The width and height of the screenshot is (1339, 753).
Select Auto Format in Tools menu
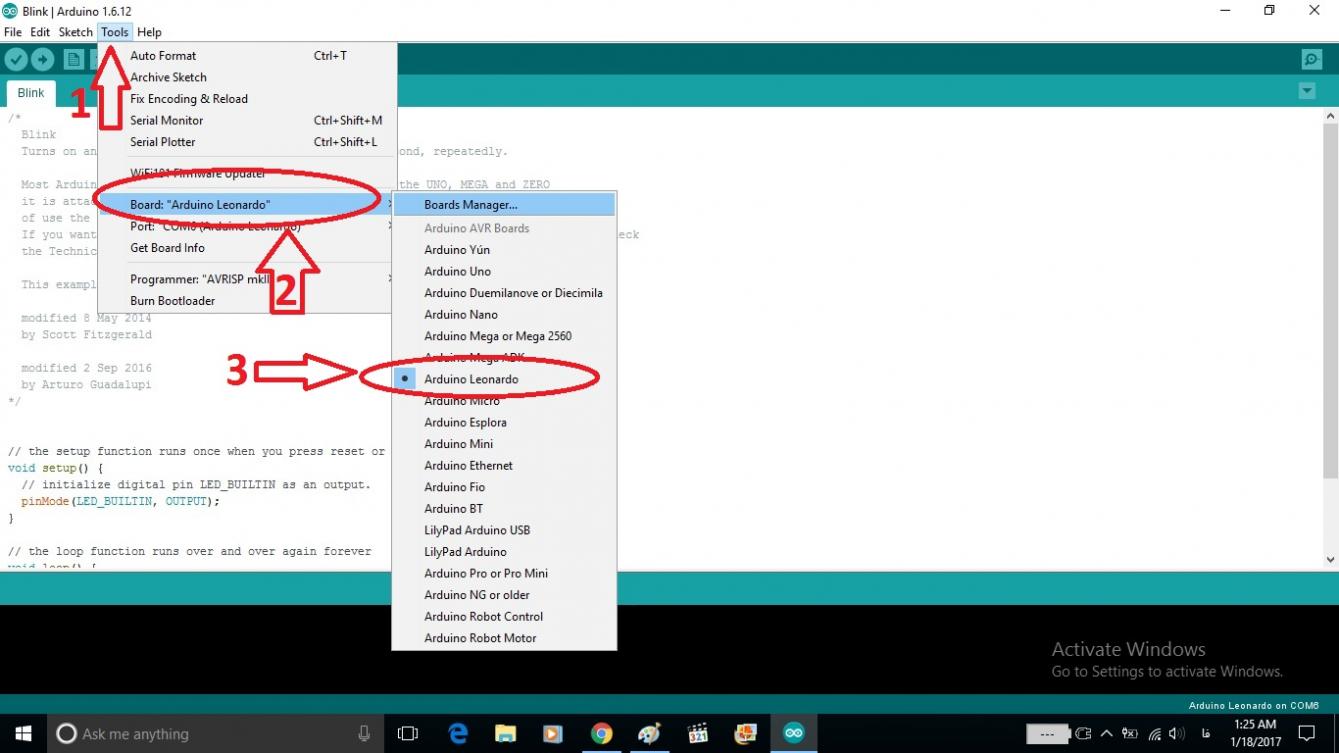163,56
